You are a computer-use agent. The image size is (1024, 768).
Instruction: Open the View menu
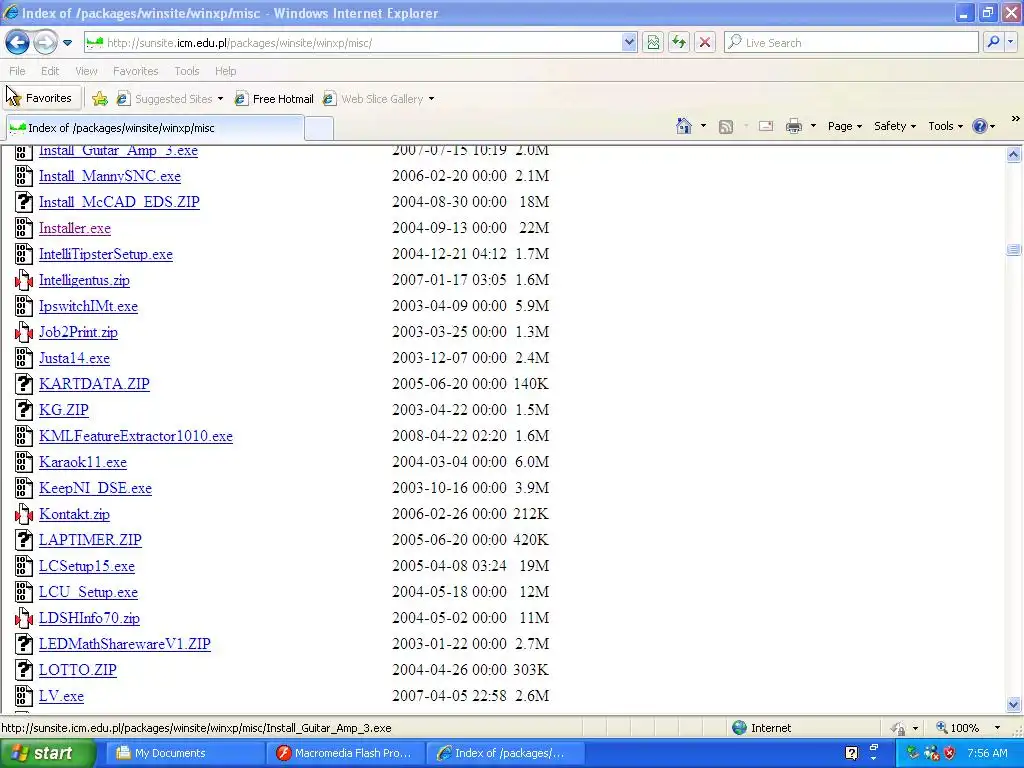pyautogui.click(x=86, y=71)
